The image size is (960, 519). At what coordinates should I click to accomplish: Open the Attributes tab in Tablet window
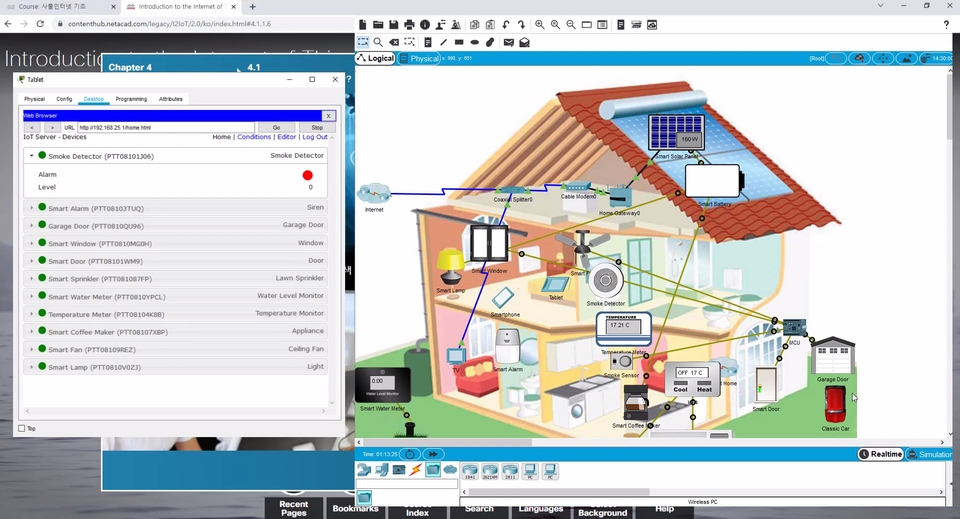171,99
